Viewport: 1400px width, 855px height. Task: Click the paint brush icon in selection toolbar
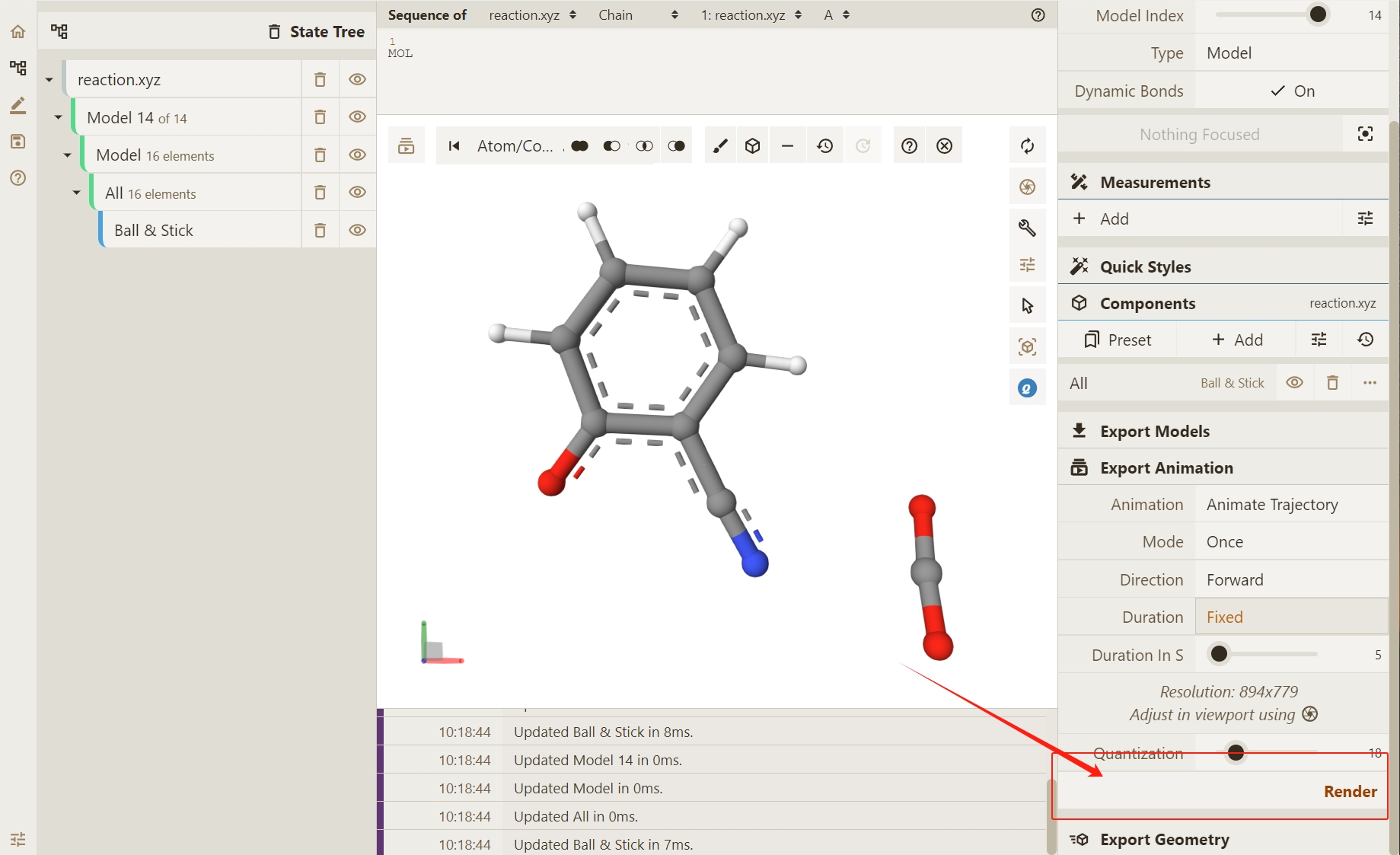click(719, 145)
